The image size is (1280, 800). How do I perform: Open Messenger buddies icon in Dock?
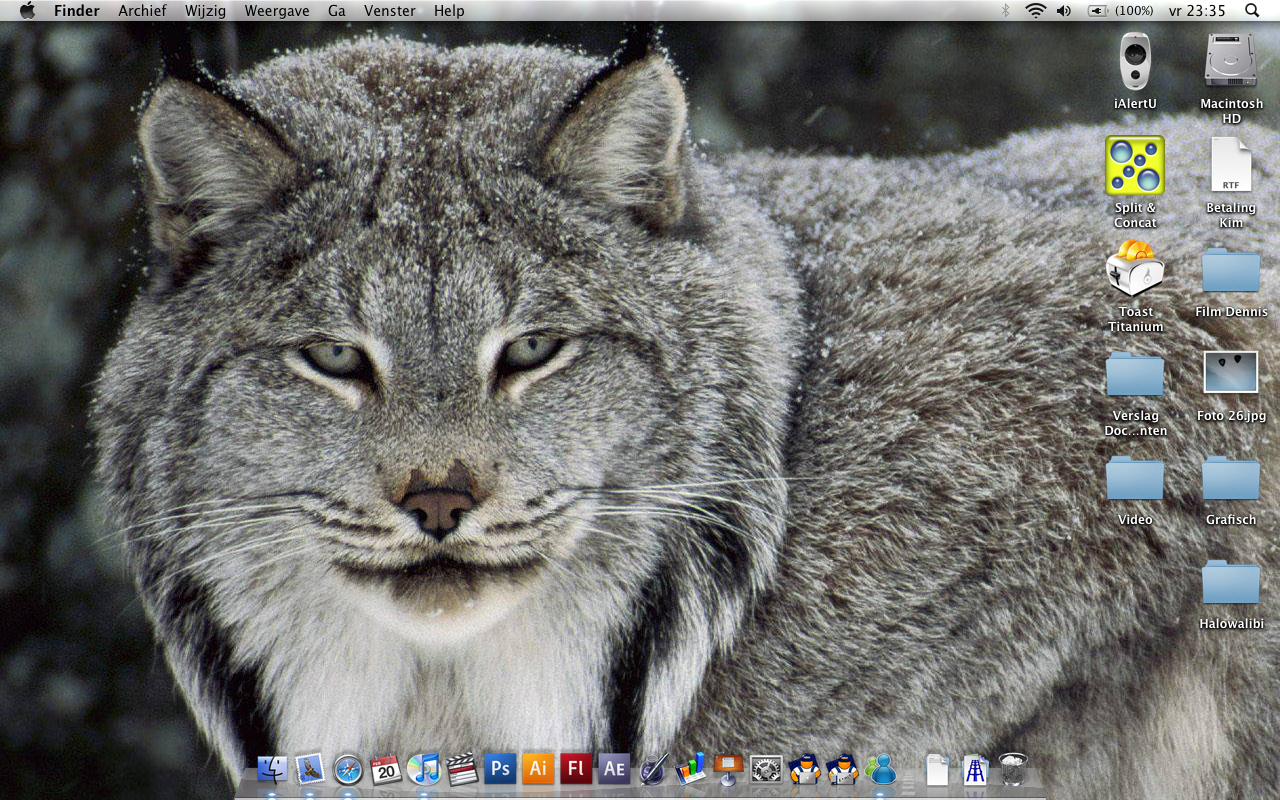click(x=880, y=769)
